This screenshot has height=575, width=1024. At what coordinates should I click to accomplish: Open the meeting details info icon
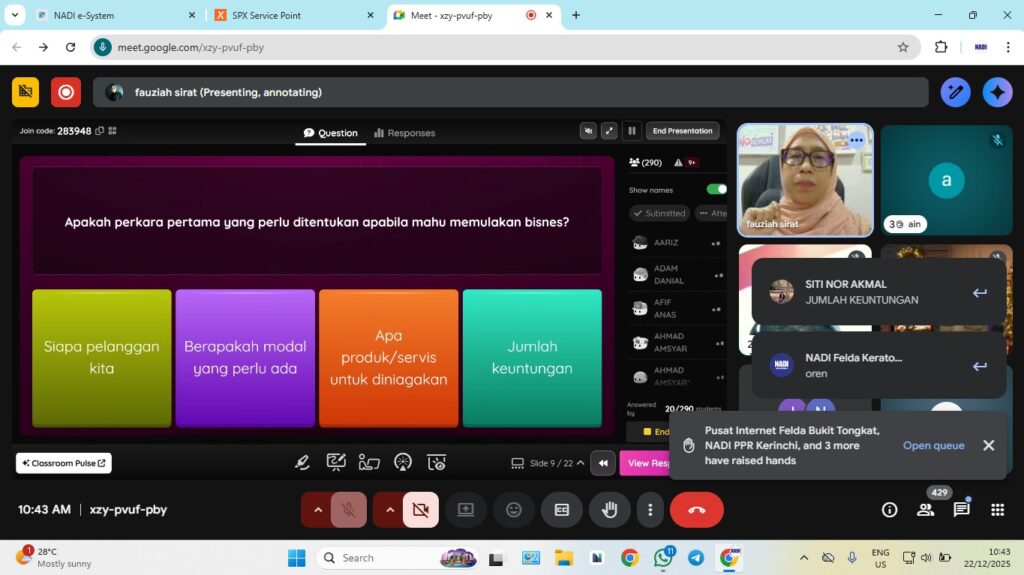point(889,510)
